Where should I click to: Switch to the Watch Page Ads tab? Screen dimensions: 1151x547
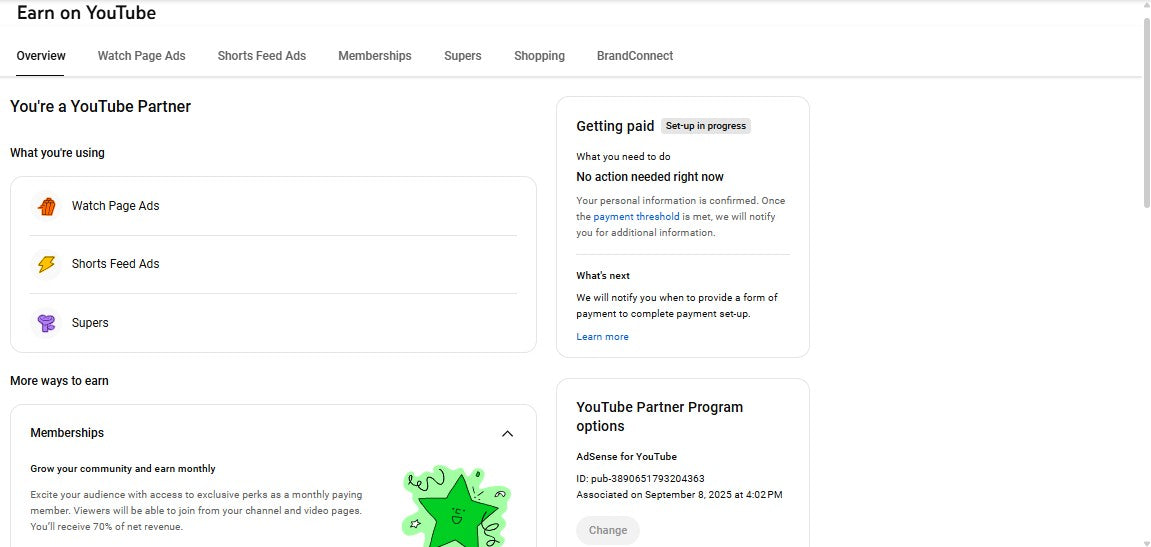pyautogui.click(x=141, y=56)
